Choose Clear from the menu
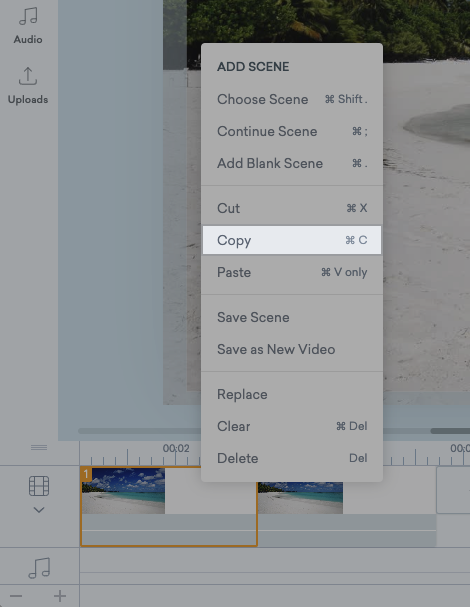This screenshot has height=607, width=470. point(292,426)
